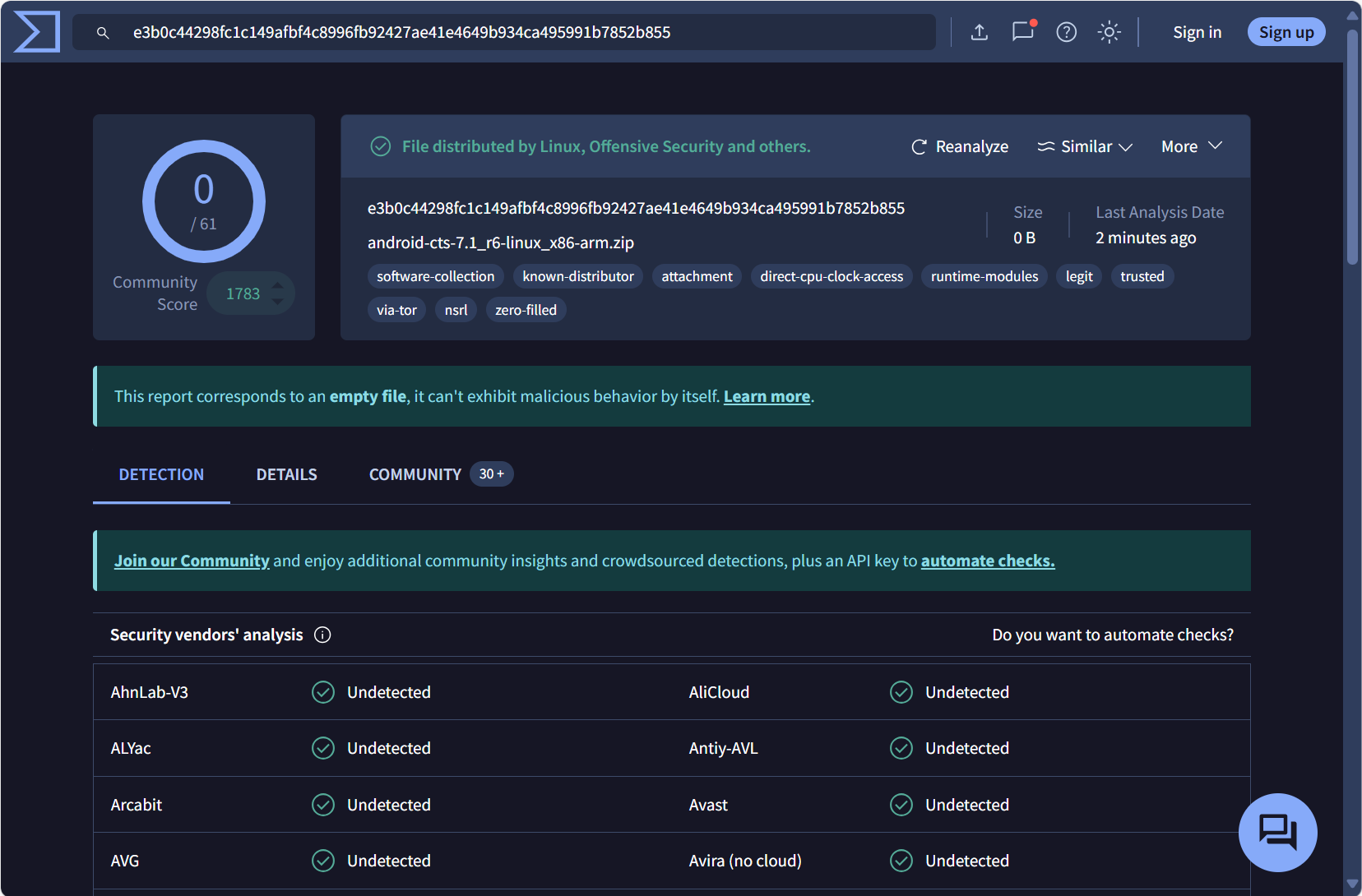Viewport: 1362px width, 896px height.
Task: Open the Learn more link
Action: [x=767, y=396]
